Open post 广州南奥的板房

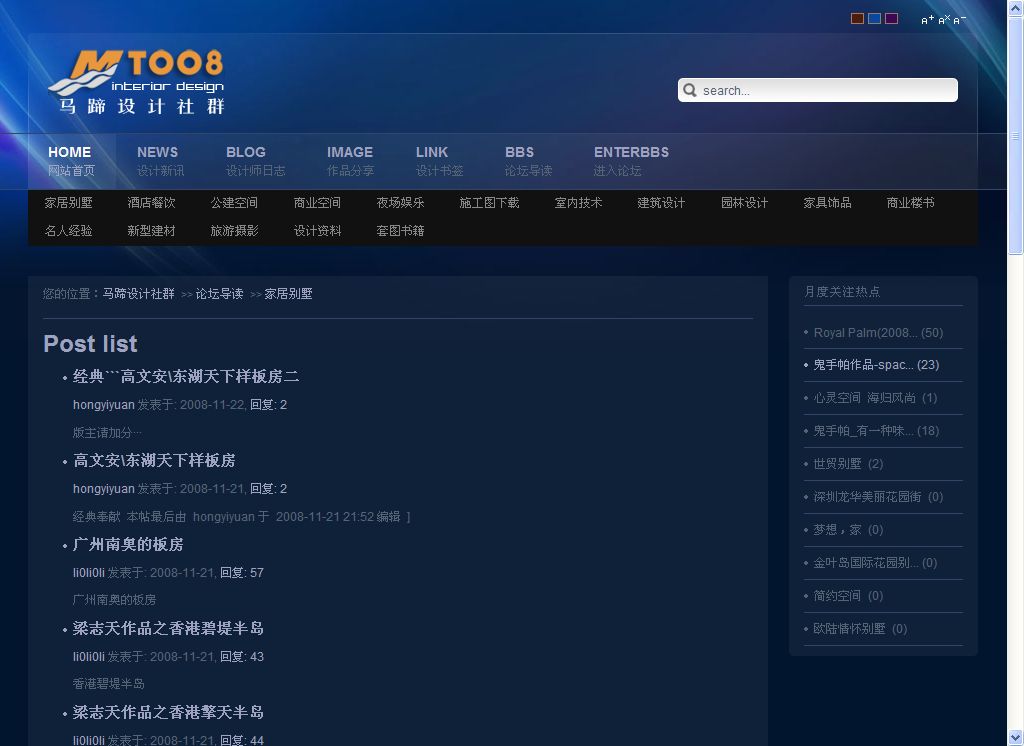coord(128,545)
